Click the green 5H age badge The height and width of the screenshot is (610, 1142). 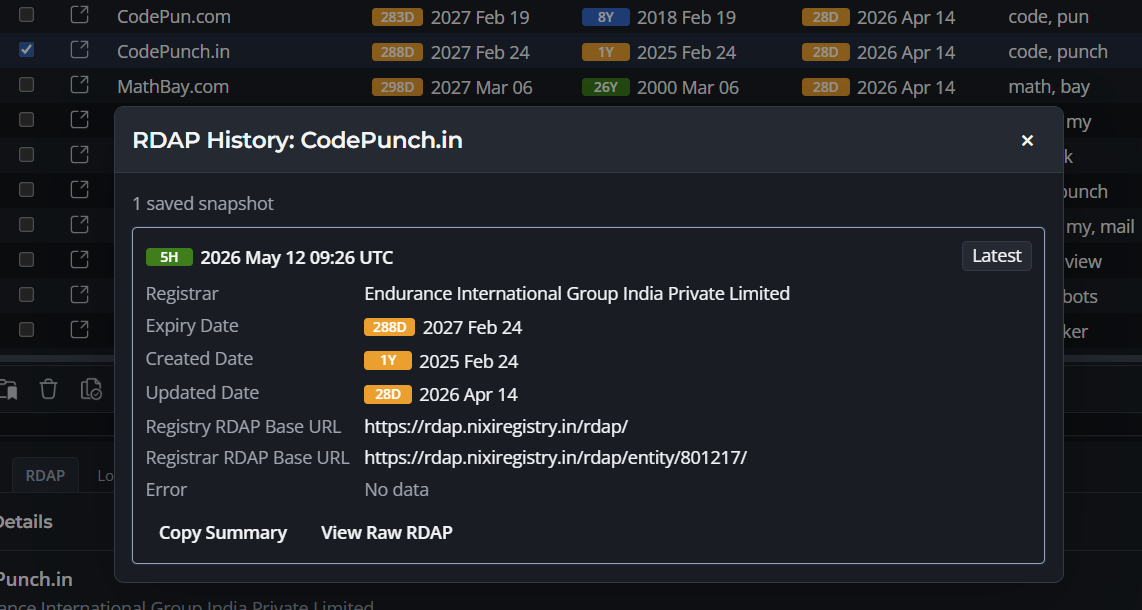click(x=169, y=257)
